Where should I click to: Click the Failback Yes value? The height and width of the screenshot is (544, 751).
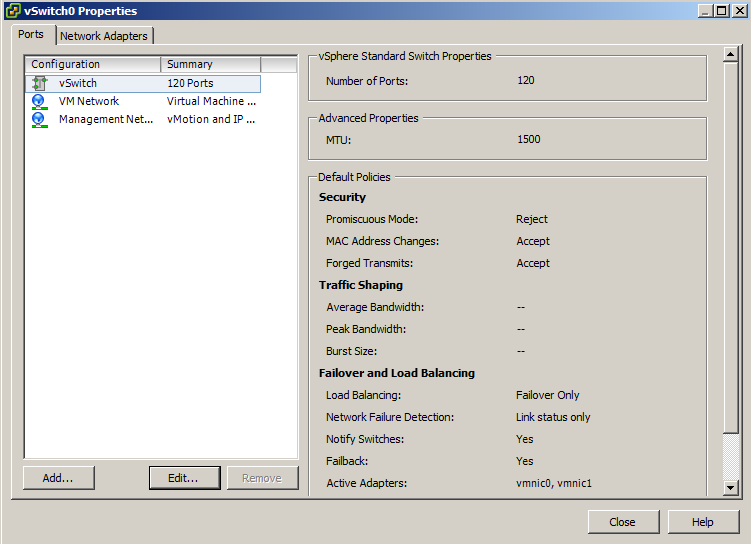(524, 462)
